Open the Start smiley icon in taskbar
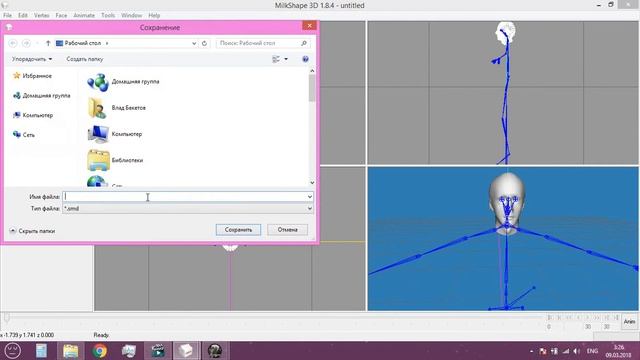The width and height of the screenshot is (640, 360). 13,351
